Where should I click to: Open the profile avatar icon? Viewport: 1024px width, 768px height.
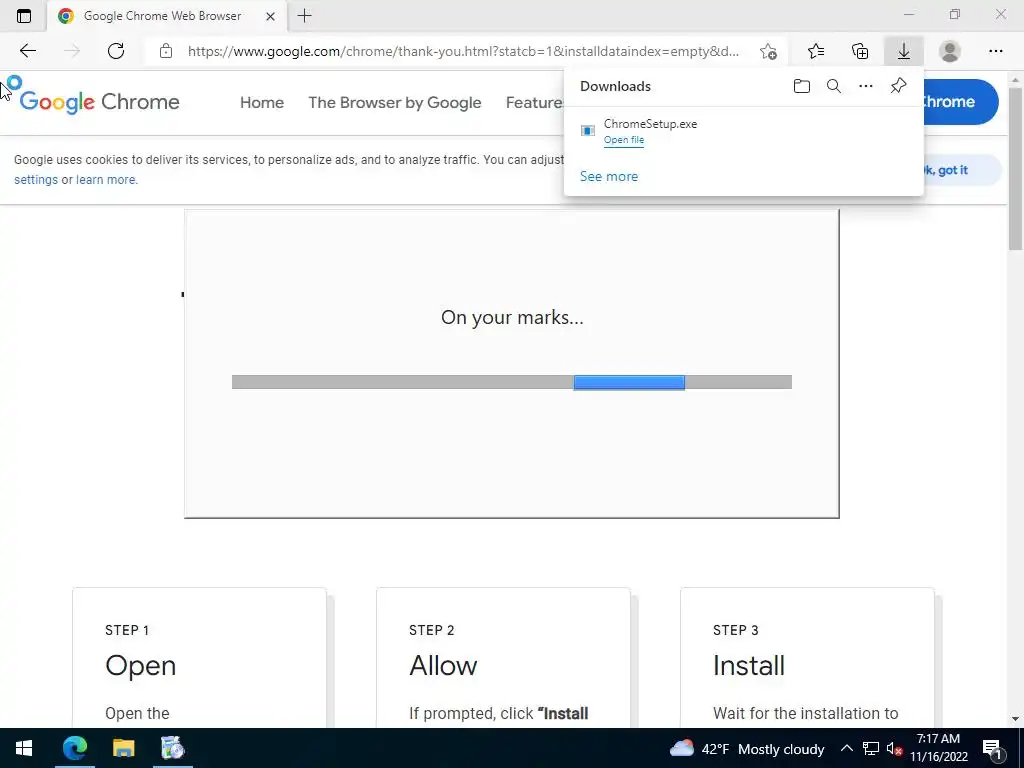(950, 51)
